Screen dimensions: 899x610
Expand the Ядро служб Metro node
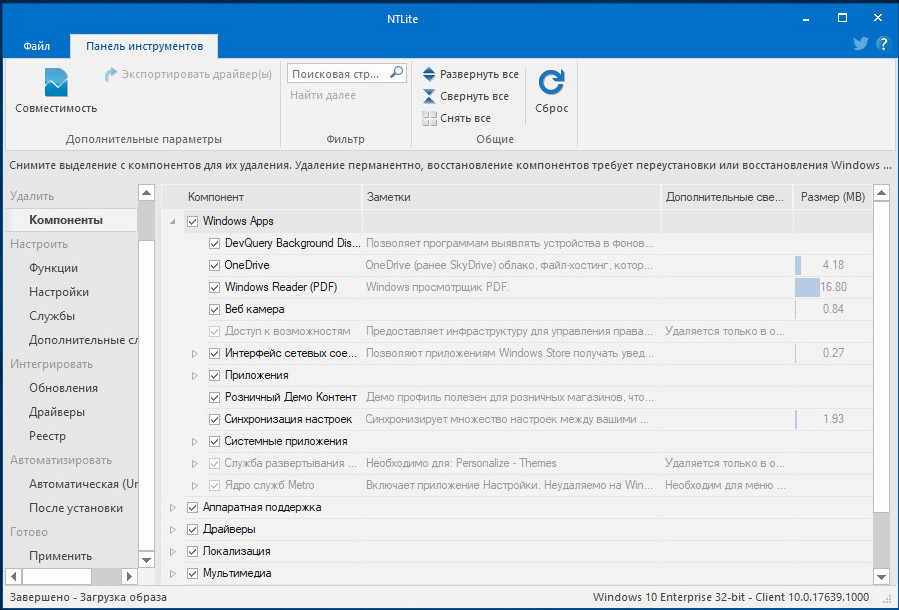[x=195, y=486]
